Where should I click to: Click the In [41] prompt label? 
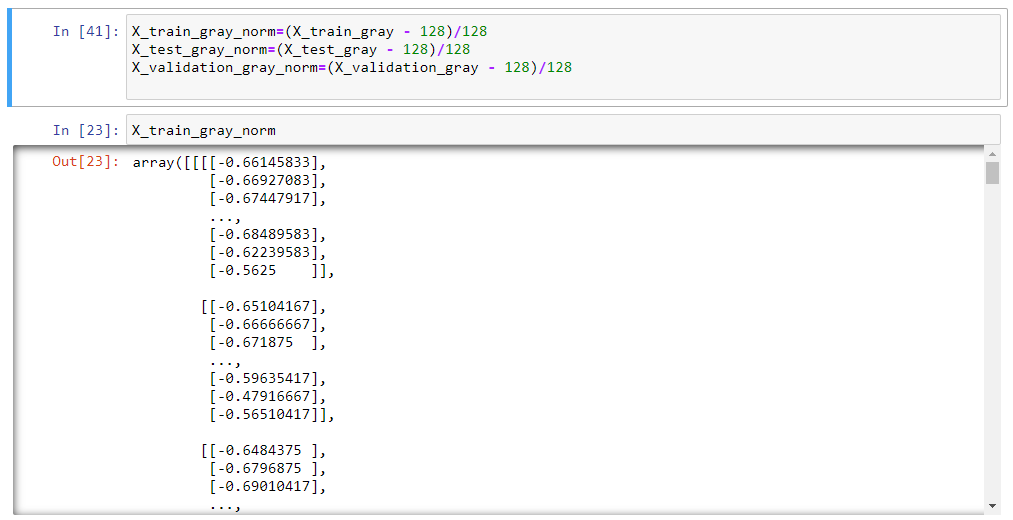(x=86, y=31)
